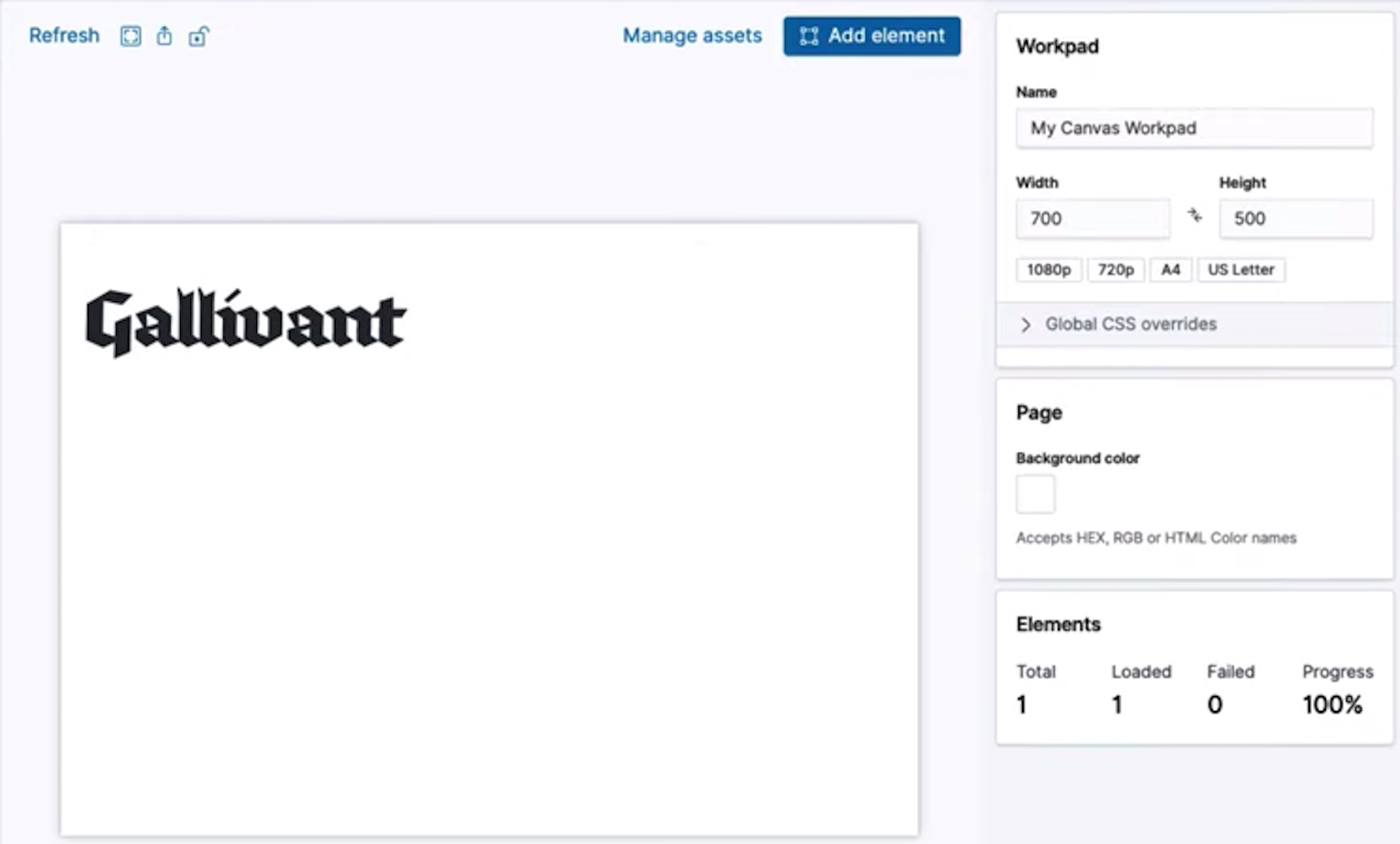Select the Workpad settings panel
The image size is (1400, 844).
click(1057, 46)
